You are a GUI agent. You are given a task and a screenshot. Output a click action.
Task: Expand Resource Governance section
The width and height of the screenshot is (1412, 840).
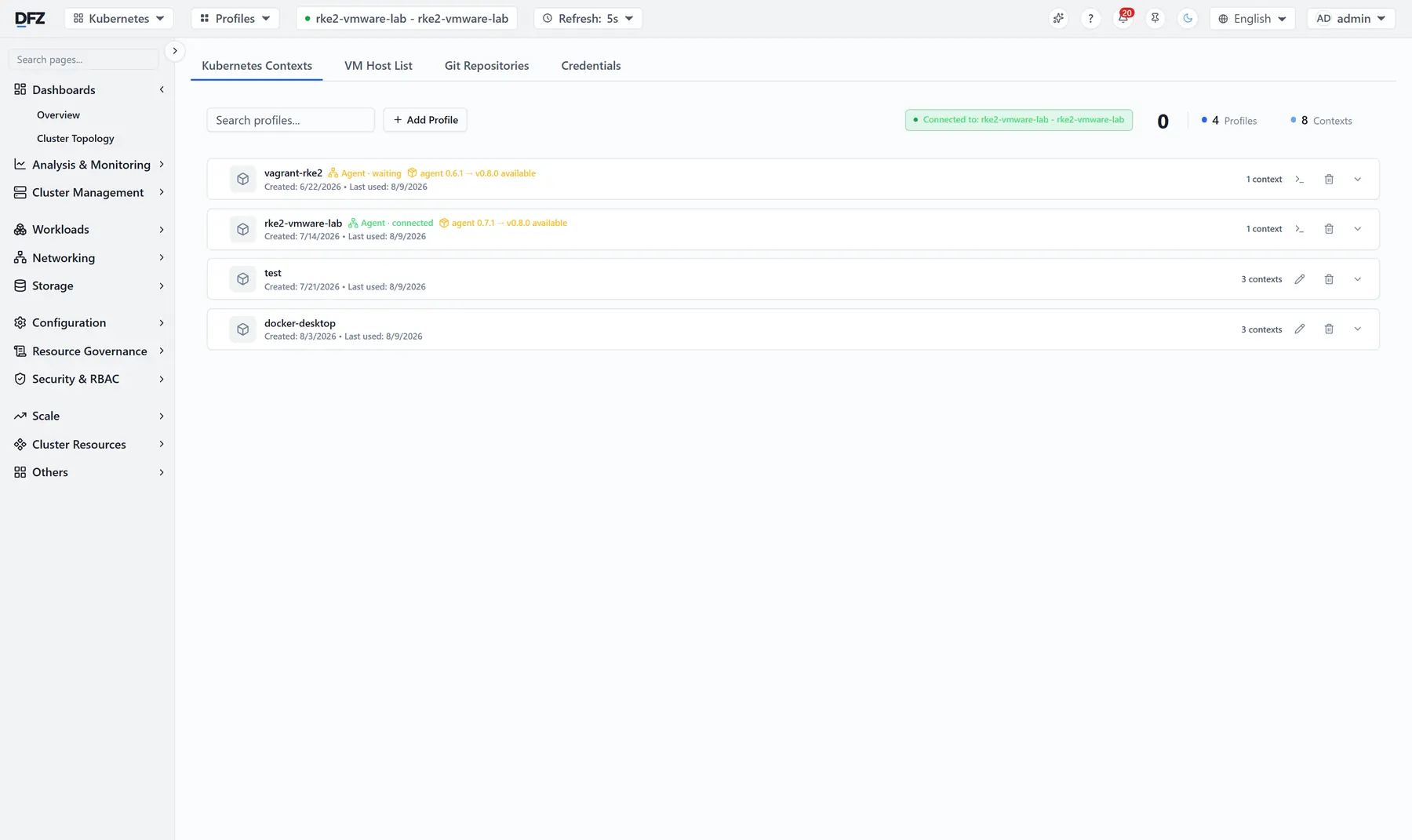pyautogui.click(x=89, y=351)
